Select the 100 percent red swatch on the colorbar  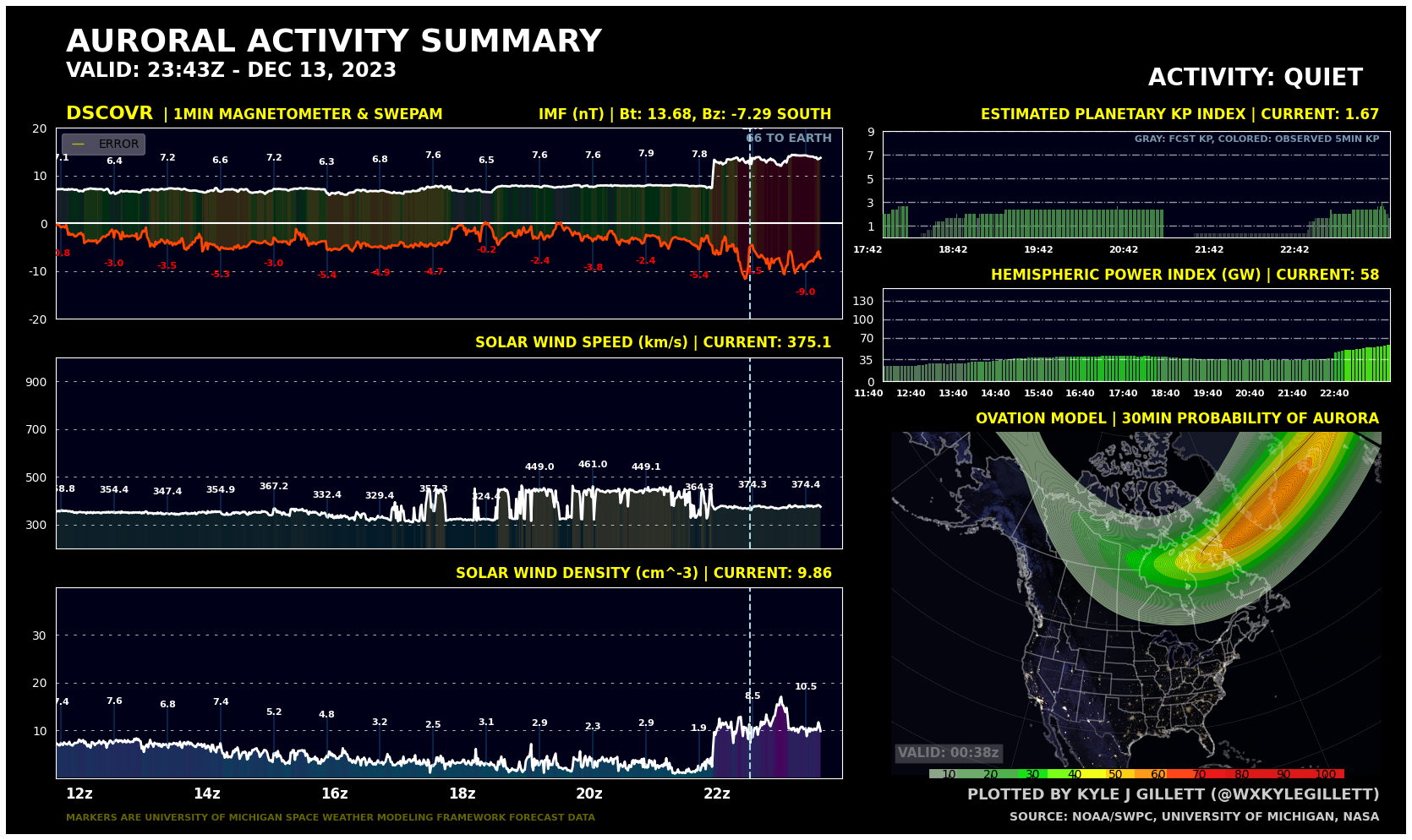coord(1325,774)
